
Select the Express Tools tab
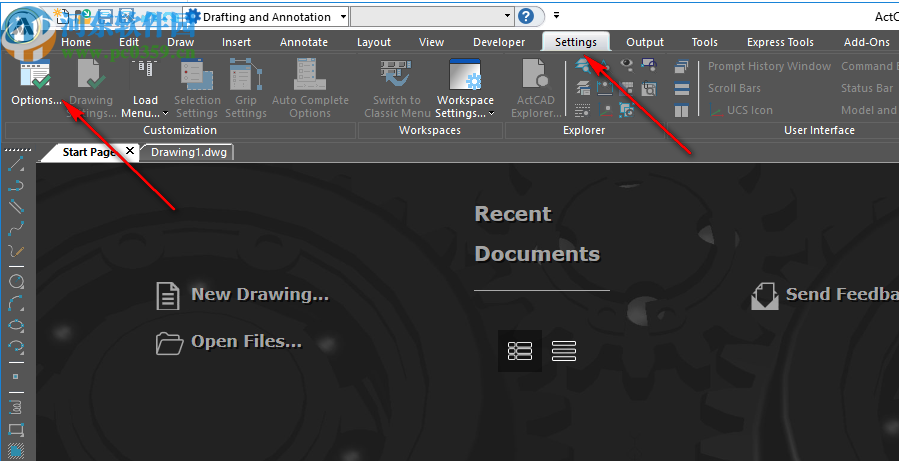point(780,42)
